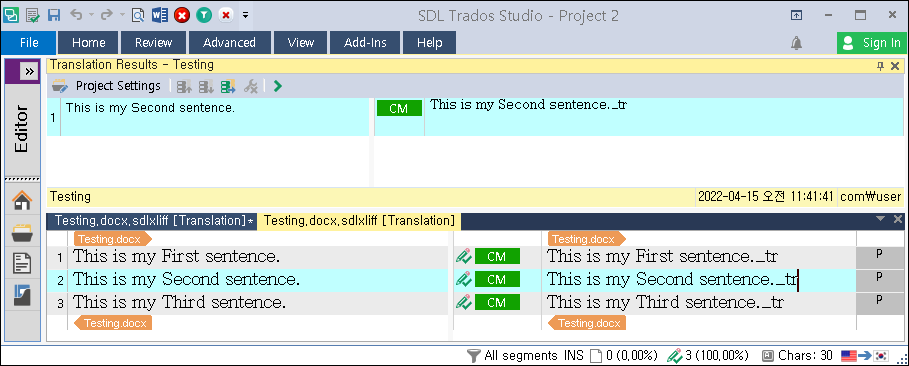Screen dimensions: 909x366
Task: Click source segment 'This is my Third sentence.'
Action: click(x=180, y=302)
